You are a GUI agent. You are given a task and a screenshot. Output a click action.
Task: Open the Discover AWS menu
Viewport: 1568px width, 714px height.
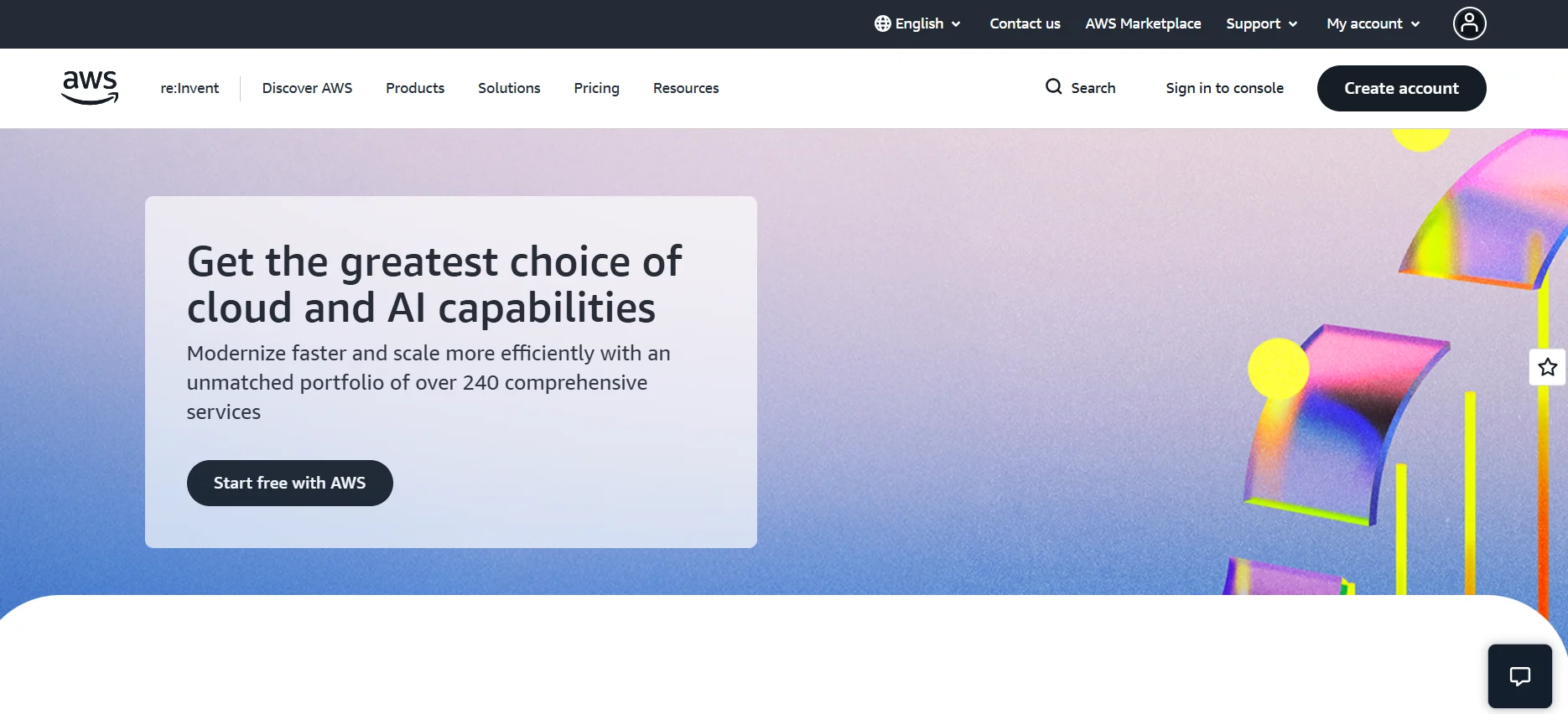click(x=307, y=88)
